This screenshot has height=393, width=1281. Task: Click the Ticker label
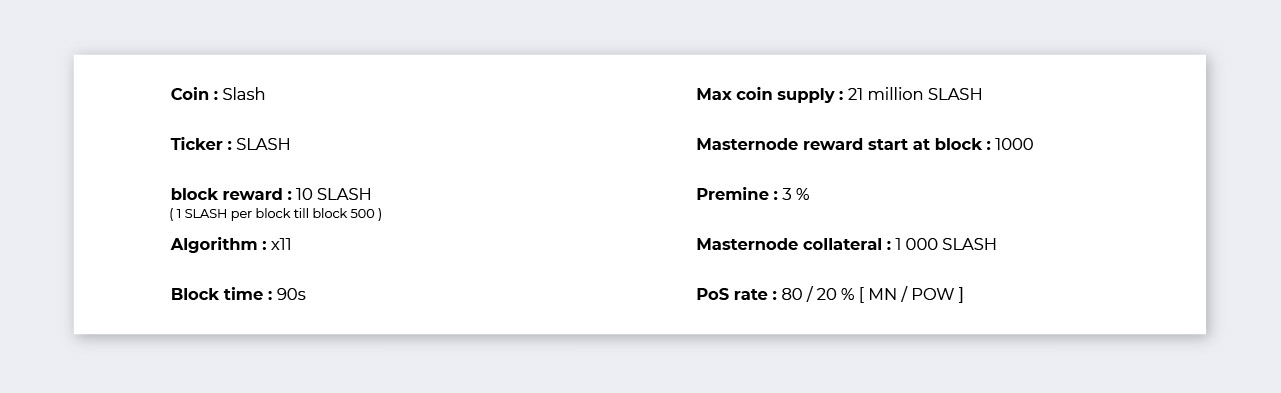pos(201,144)
